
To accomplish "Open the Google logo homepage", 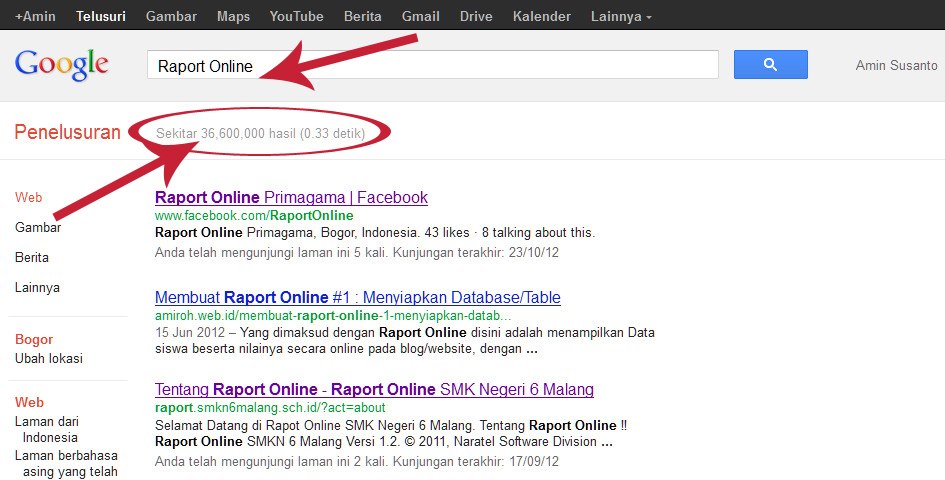I will (61, 65).
